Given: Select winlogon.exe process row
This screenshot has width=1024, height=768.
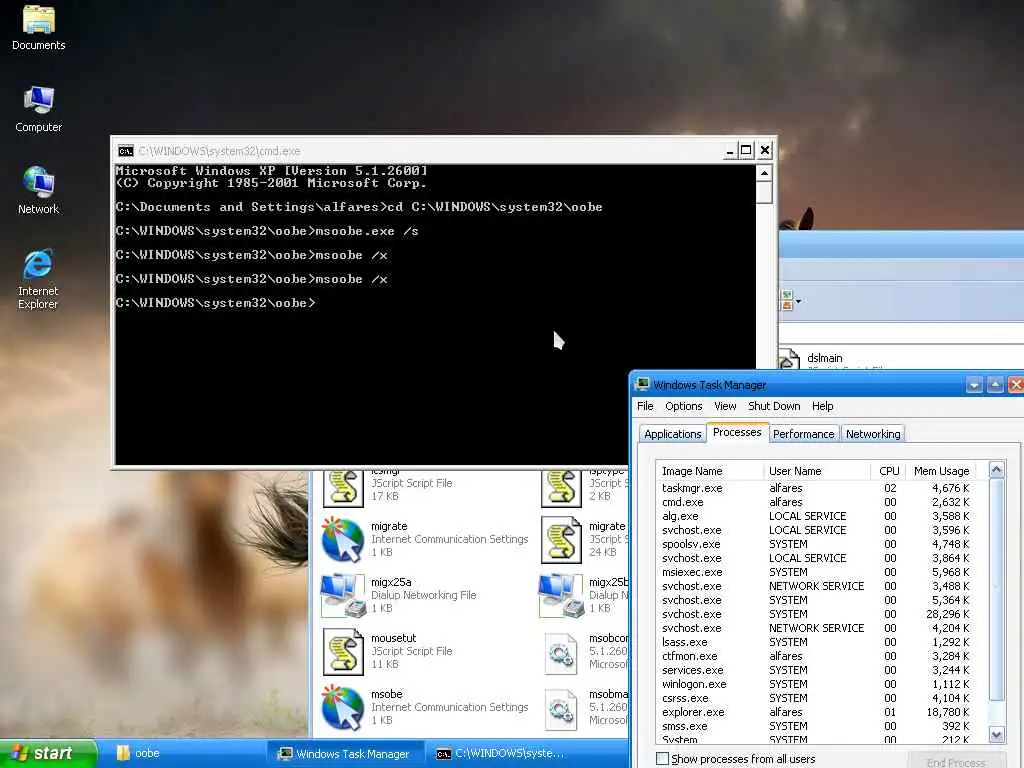Looking at the screenshot, I should click(816, 684).
